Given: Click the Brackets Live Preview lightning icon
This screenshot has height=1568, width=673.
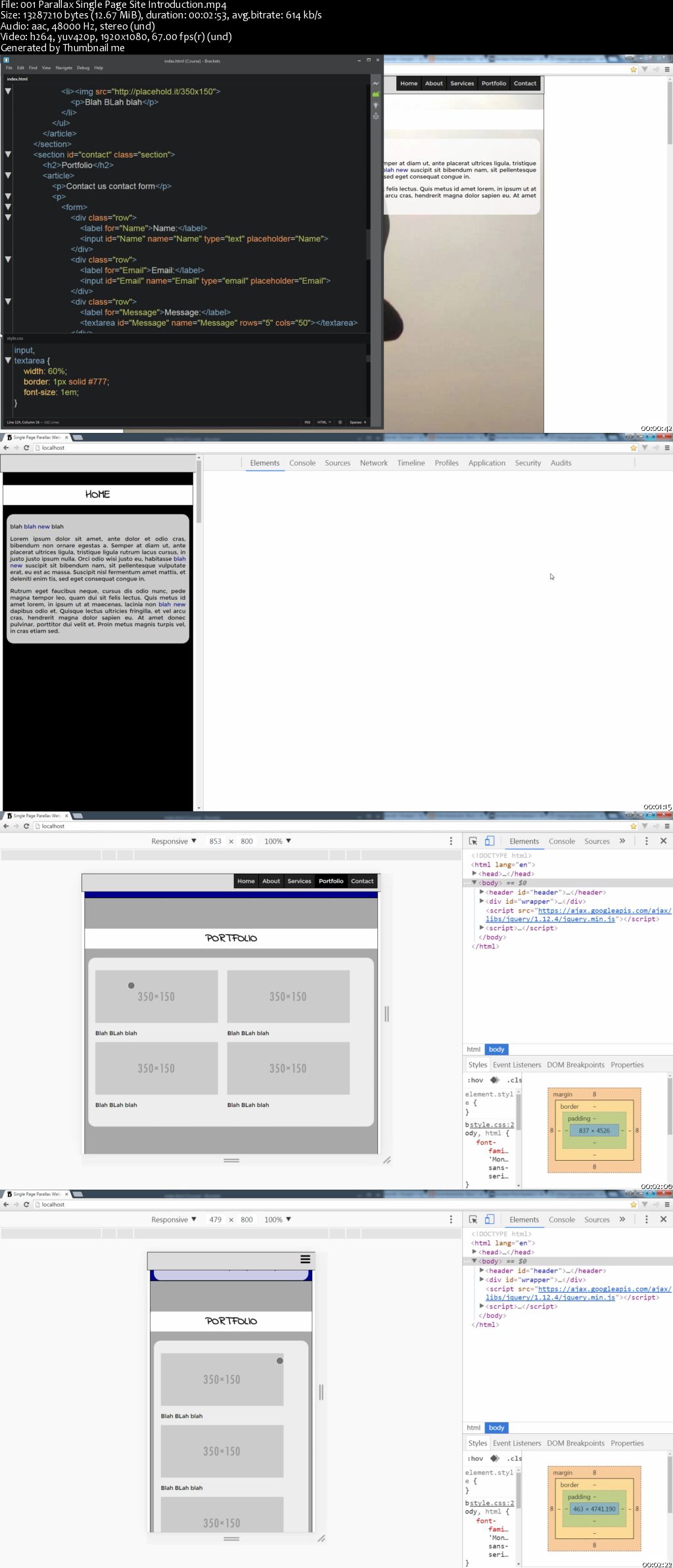Looking at the screenshot, I should click(376, 83).
